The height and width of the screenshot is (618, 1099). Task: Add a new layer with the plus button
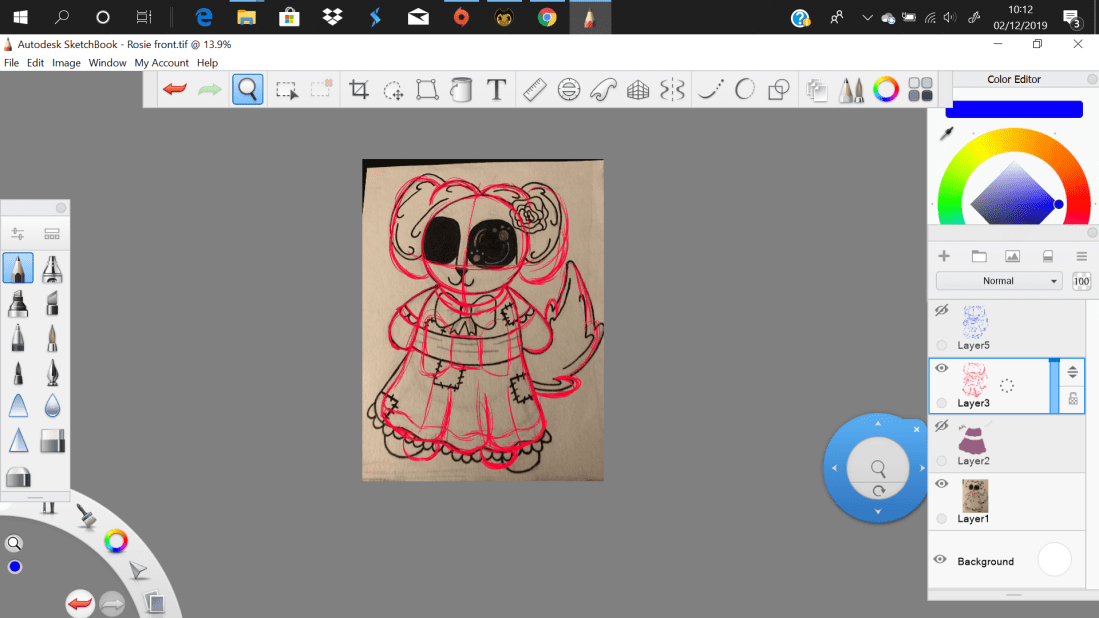click(943, 255)
